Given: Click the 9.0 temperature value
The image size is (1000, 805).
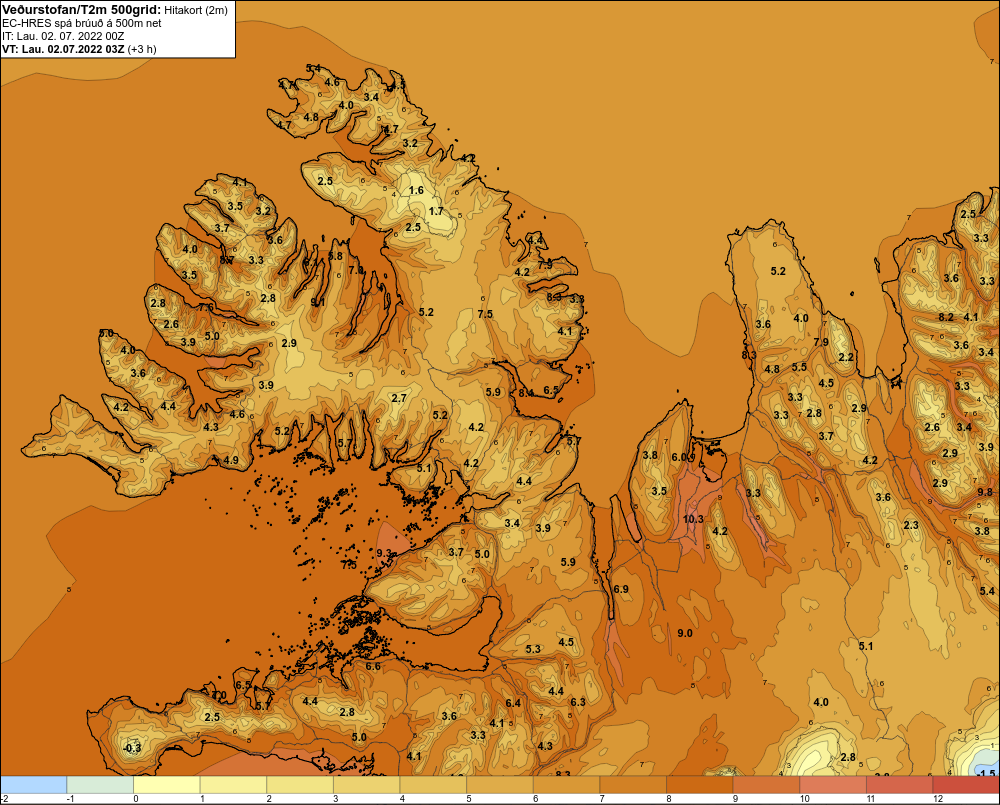Looking at the screenshot, I should 684,633.
